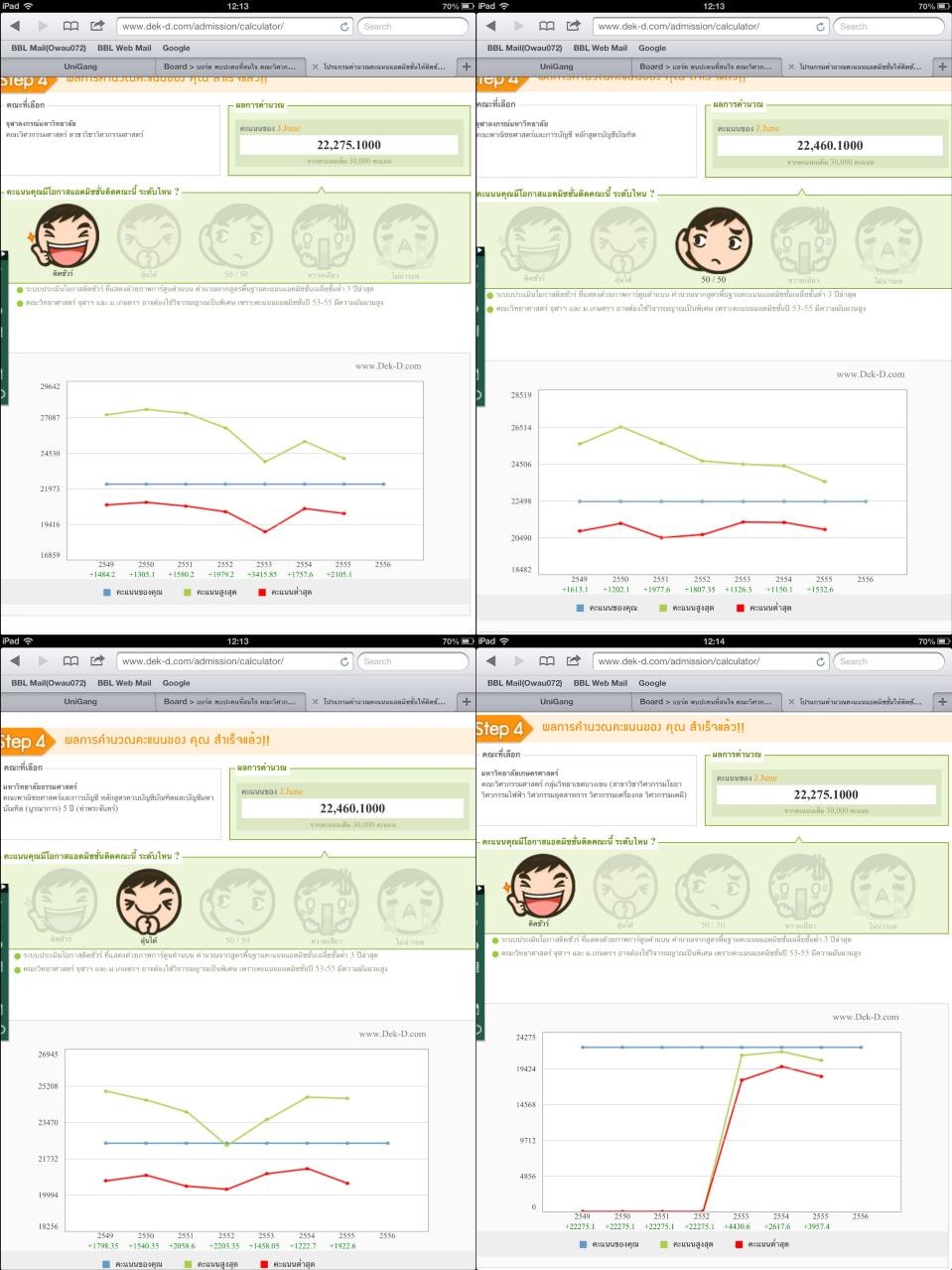Tap the dek-d.com address bar in the bottom-left screenshot
This screenshot has height=1270, width=952.
(228, 660)
